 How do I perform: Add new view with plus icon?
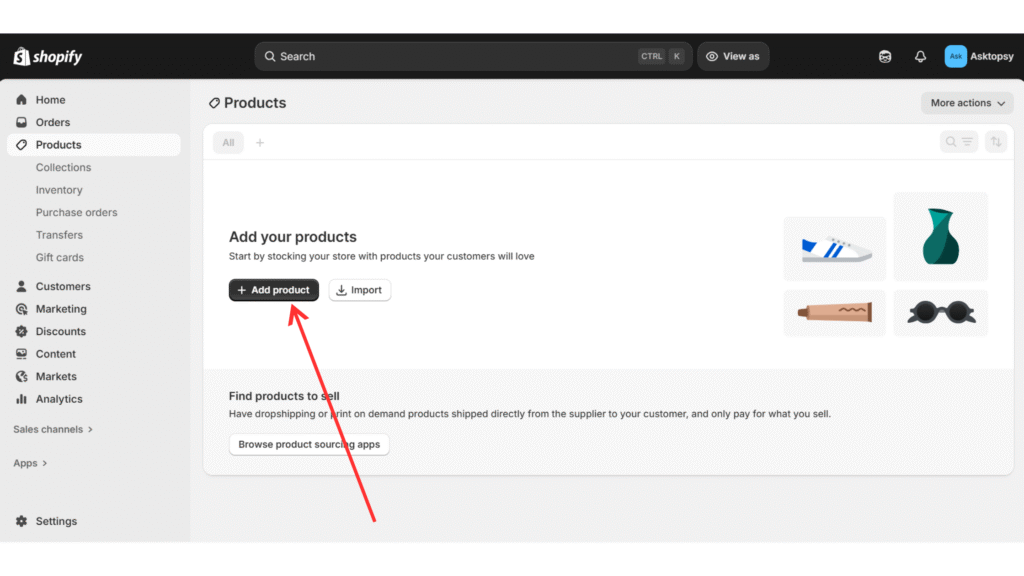pyautogui.click(x=260, y=143)
